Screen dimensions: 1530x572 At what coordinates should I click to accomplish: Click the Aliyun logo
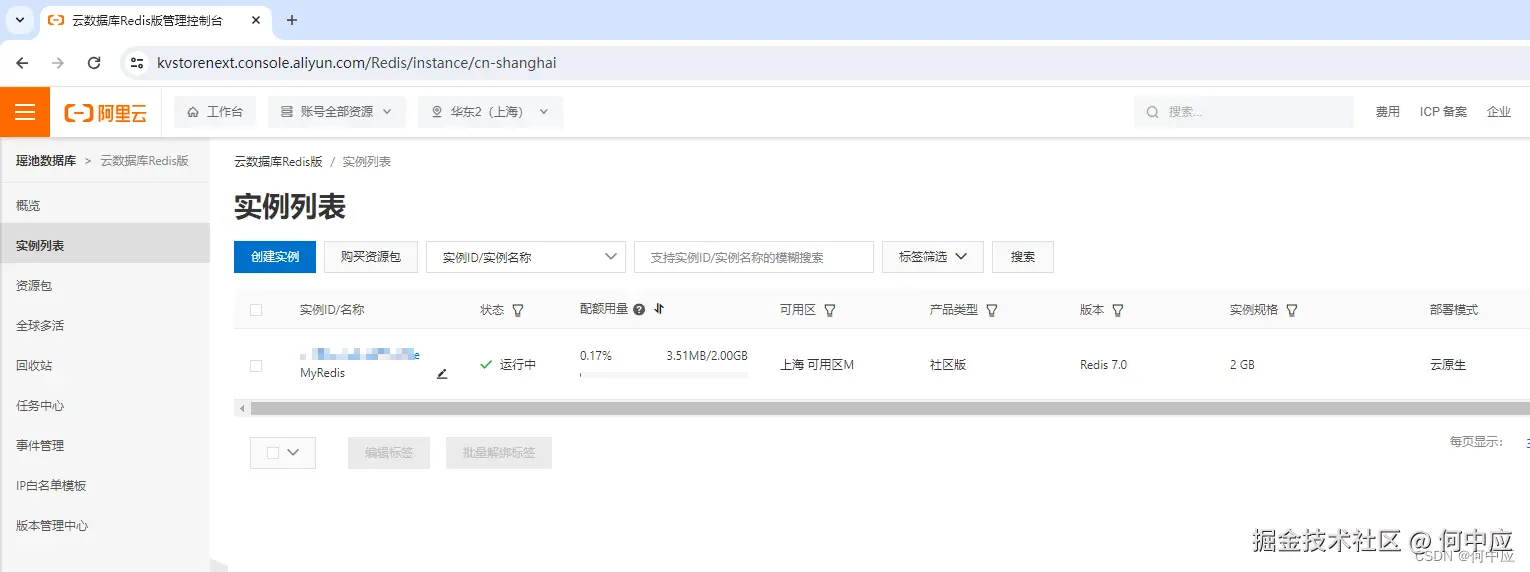pyautogui.click(x=106, y=112)
